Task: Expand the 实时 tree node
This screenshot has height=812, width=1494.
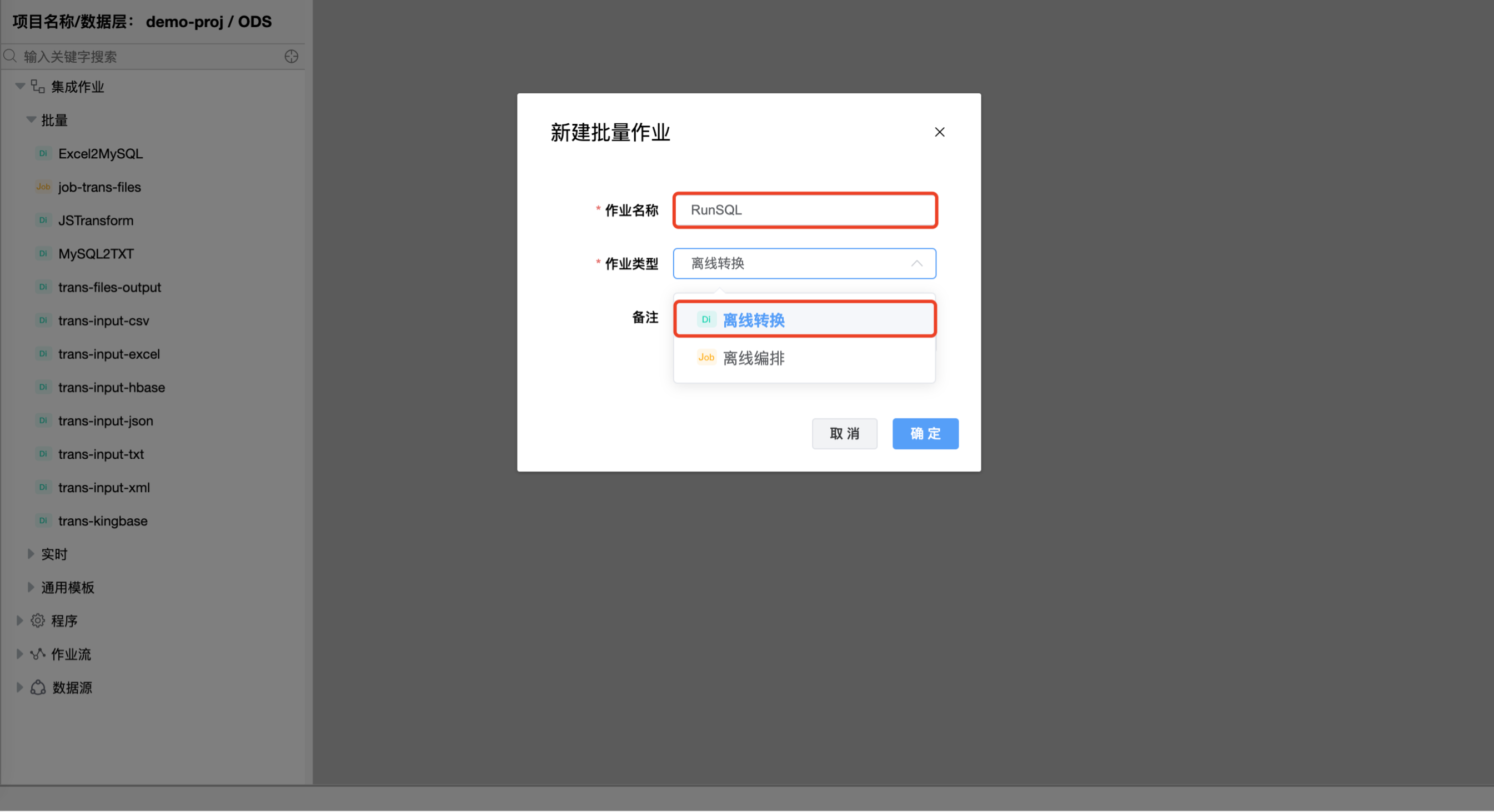Action: [31, 554]
